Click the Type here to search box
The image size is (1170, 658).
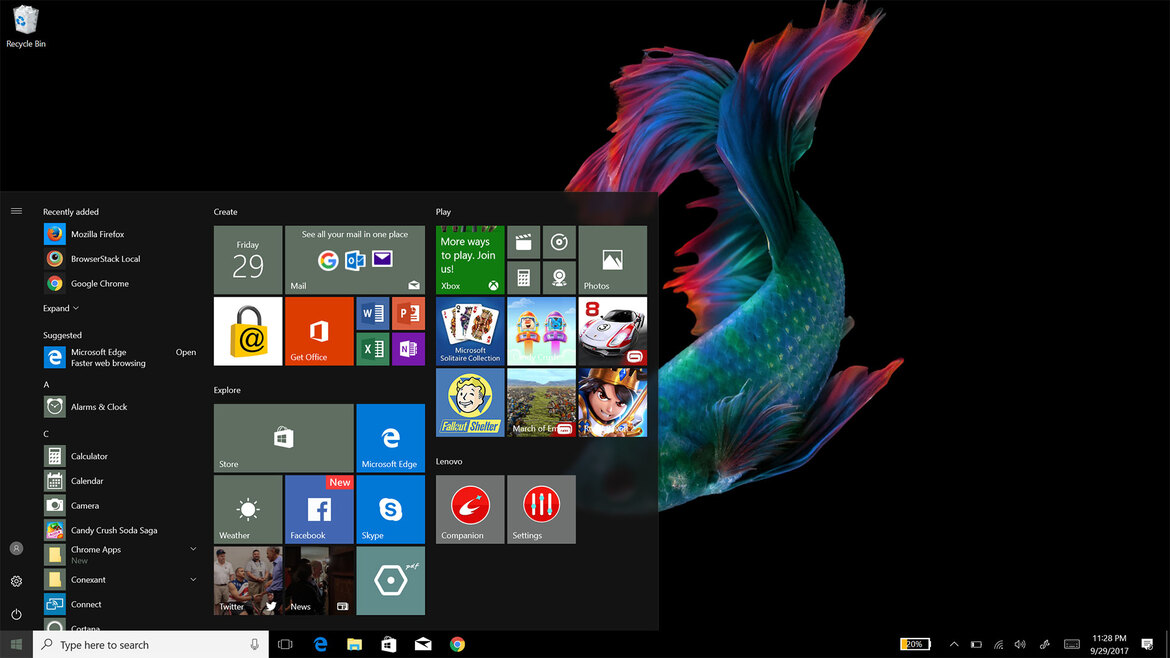click(151, 645)
